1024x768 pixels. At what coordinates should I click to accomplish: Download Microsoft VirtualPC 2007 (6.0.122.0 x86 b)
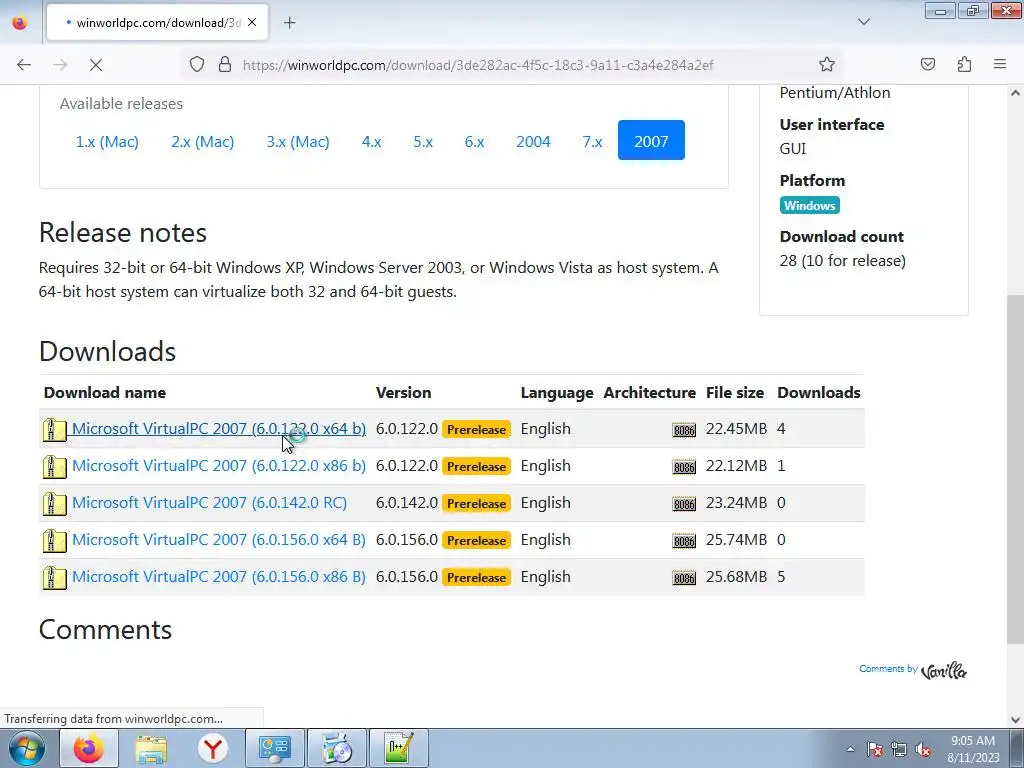(x=219, y=466)
